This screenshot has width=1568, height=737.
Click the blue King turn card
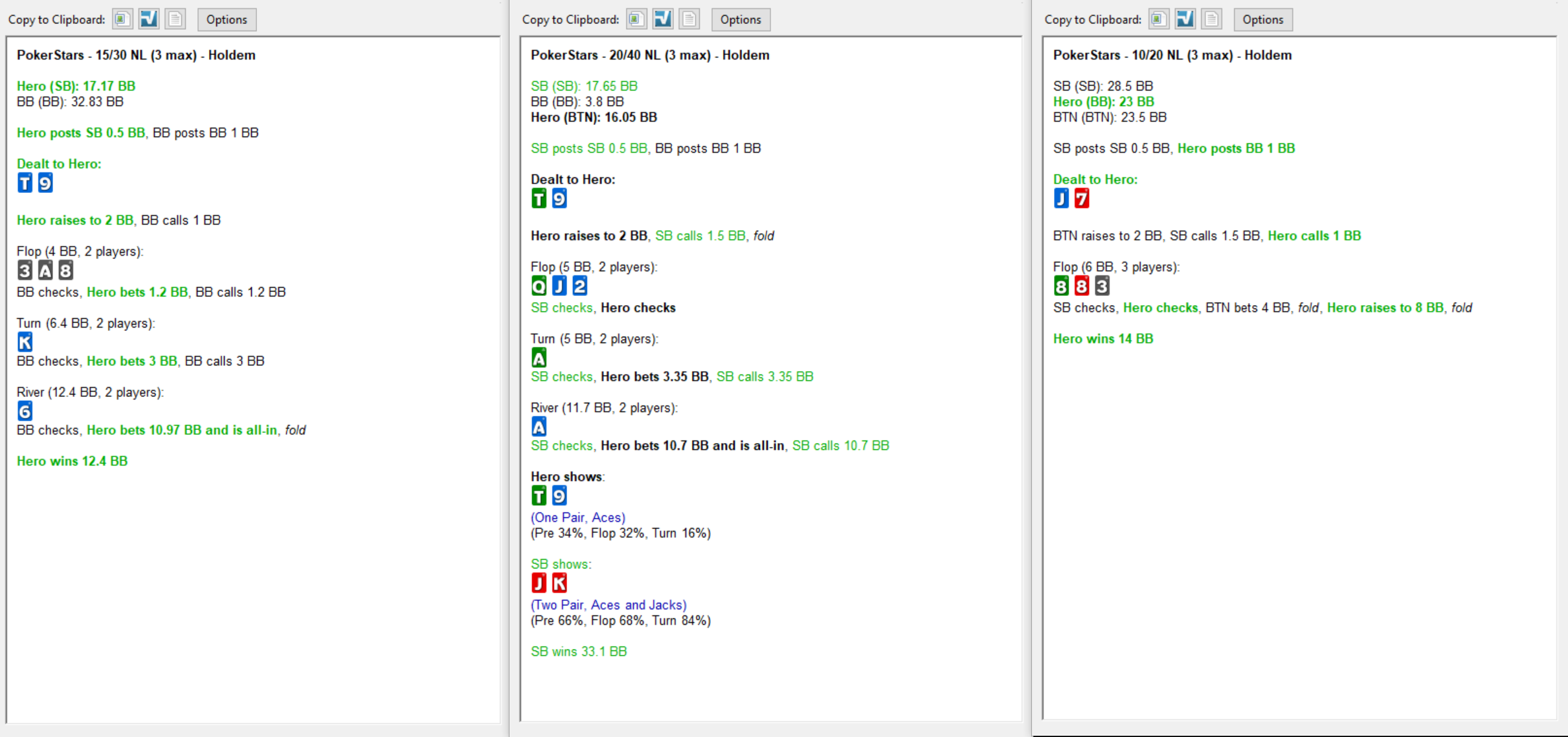[25, 342]
